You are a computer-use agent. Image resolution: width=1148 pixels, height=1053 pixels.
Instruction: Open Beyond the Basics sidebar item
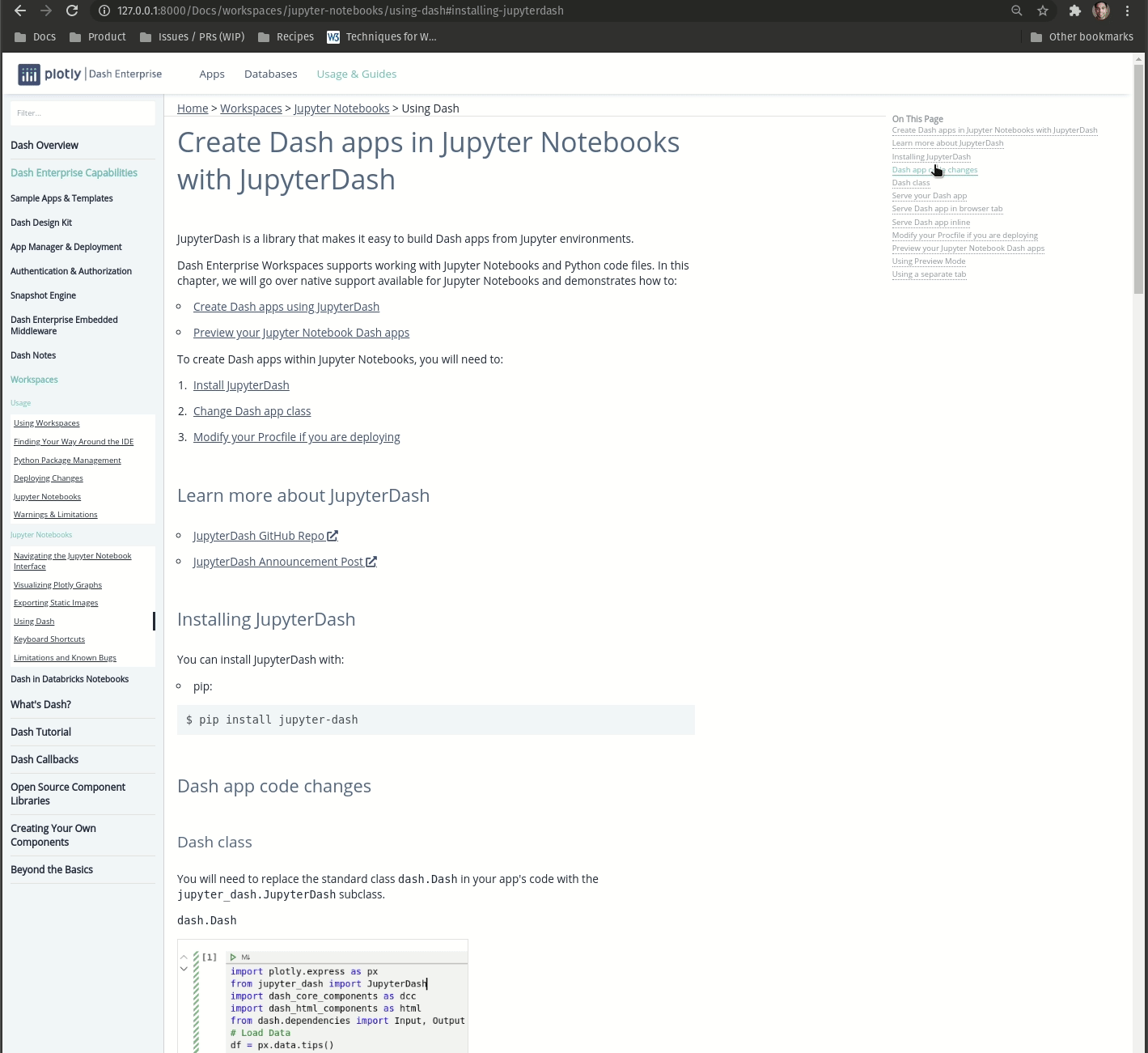[52, 869]
